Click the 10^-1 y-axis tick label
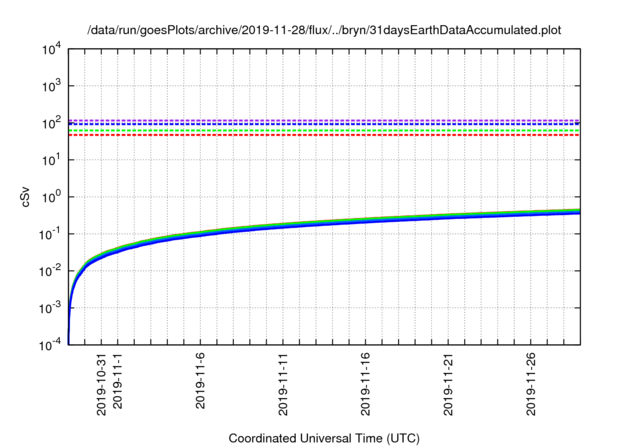 50,234
